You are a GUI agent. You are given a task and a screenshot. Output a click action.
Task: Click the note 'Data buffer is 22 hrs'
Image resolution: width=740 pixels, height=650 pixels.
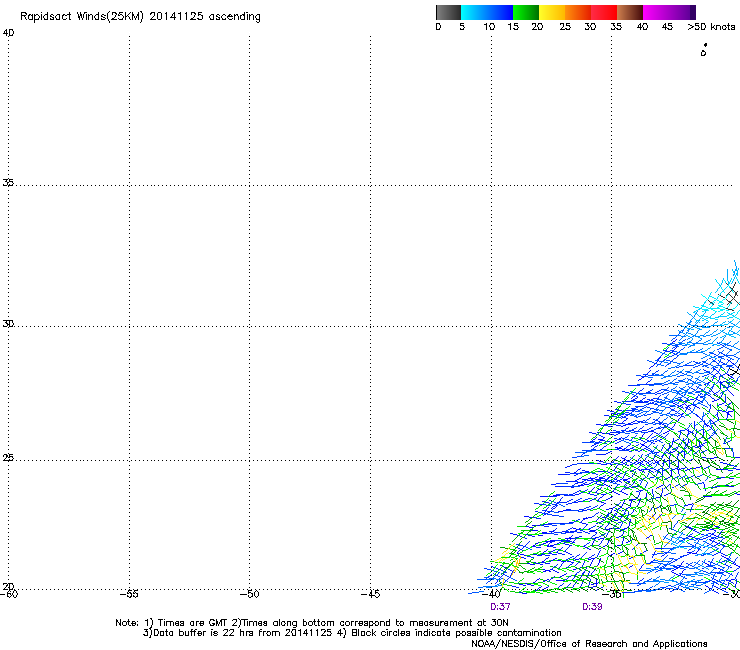(202, 633)
